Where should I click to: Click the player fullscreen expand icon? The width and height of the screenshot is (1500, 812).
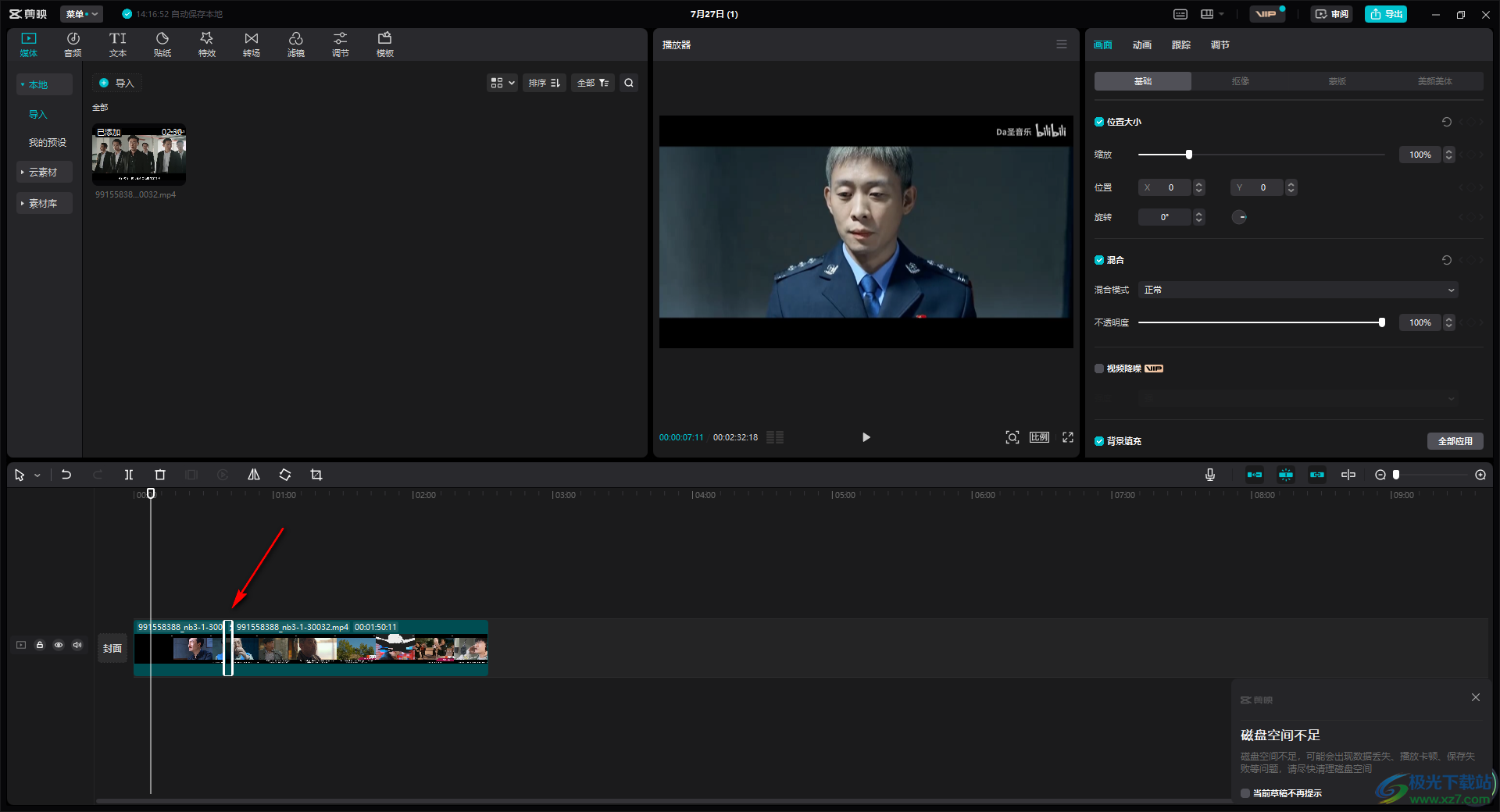pyautogui.click(x=1068, y=437)
